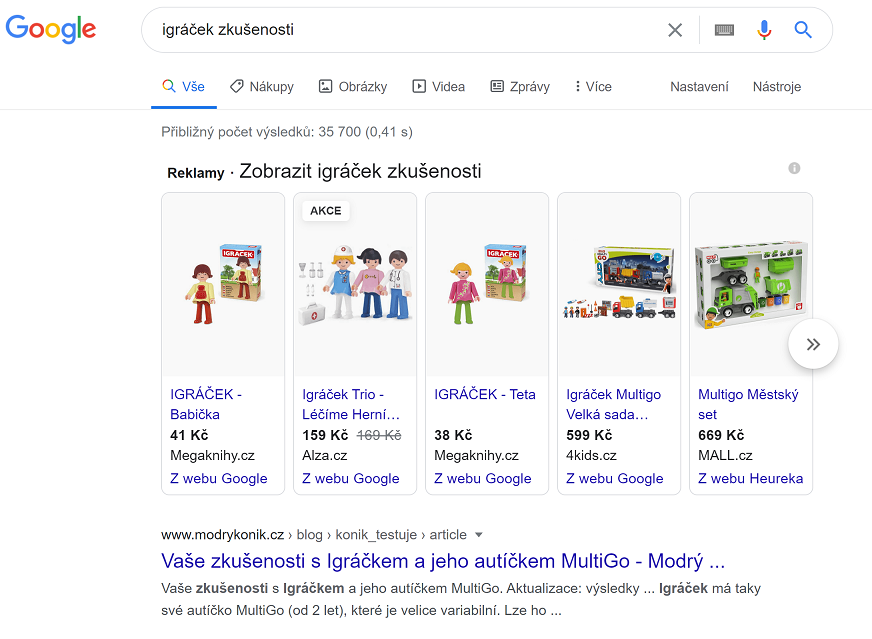This screenshot has height=639, width=872.
Task: Click the crossed-out 169 Kč price
Action: point(379,435)
